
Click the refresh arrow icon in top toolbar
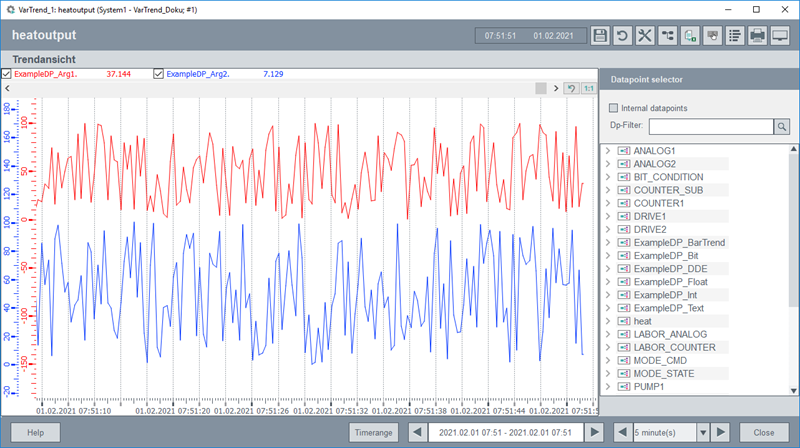(622, 36)
